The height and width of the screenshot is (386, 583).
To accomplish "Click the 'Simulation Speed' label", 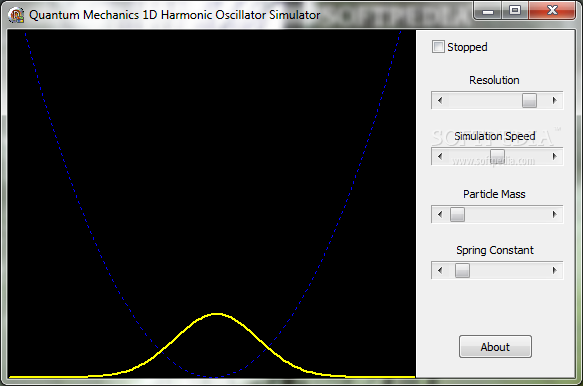I will (495, 136).
